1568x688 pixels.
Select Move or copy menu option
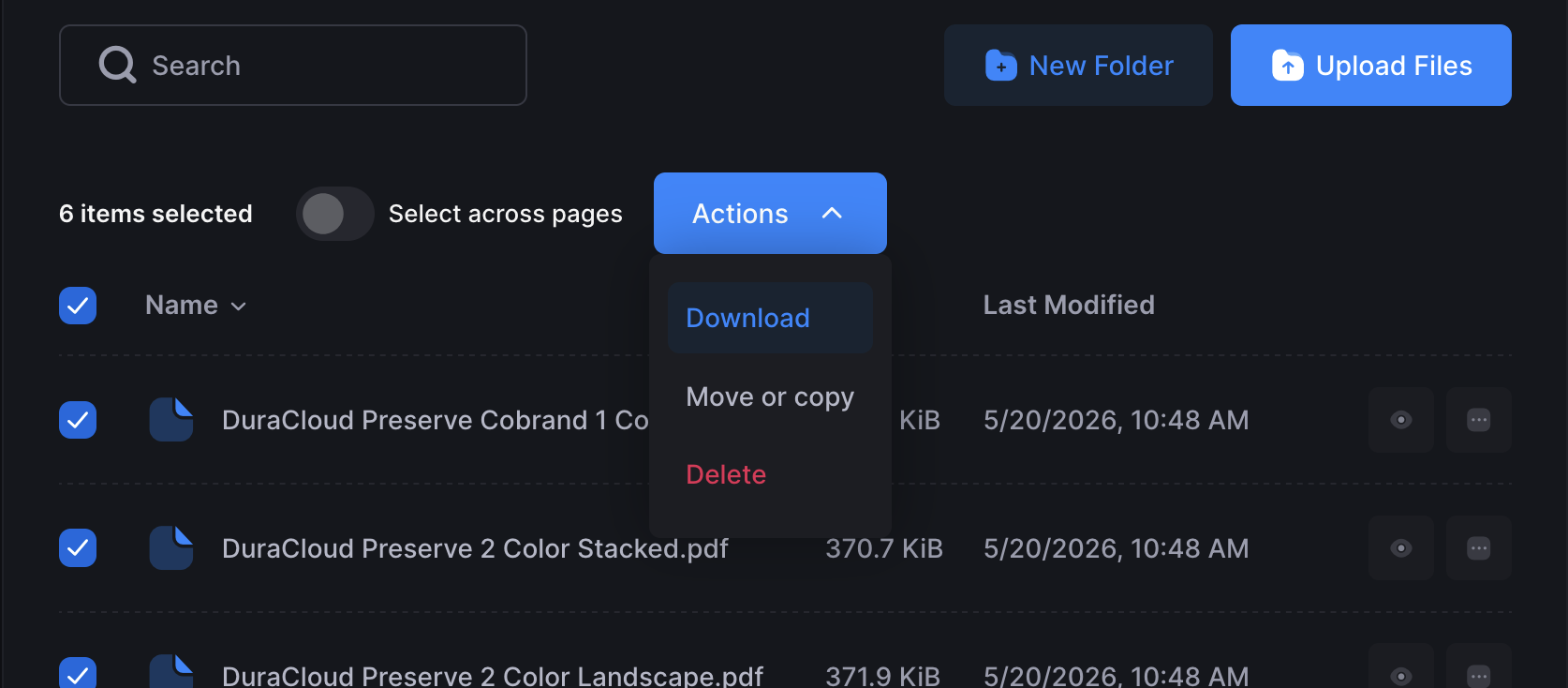click(770, 396)
